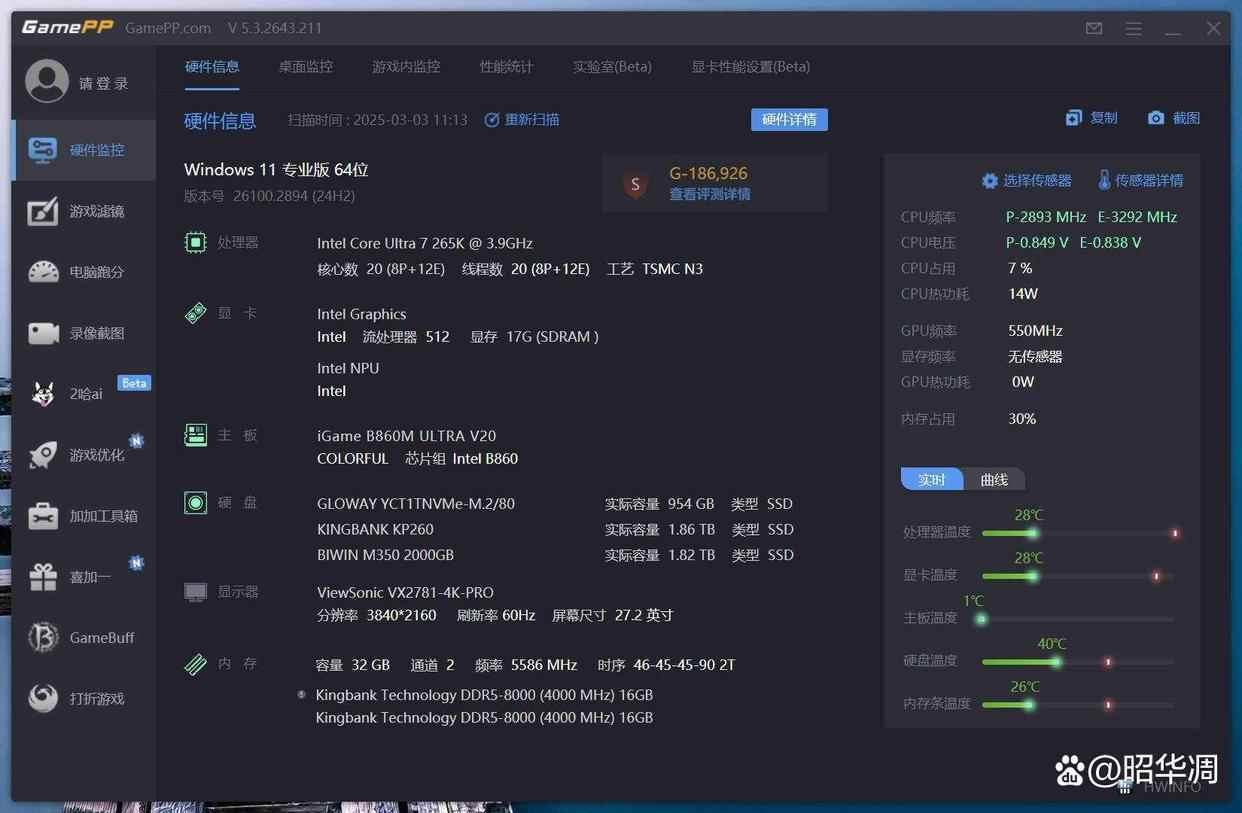Image resolution: width=1242 pixels, height=813 pixels.
Task: Click the GLOWAY YCT1TNVMe-M.2/80 drive row
Action: click(555, 504)
